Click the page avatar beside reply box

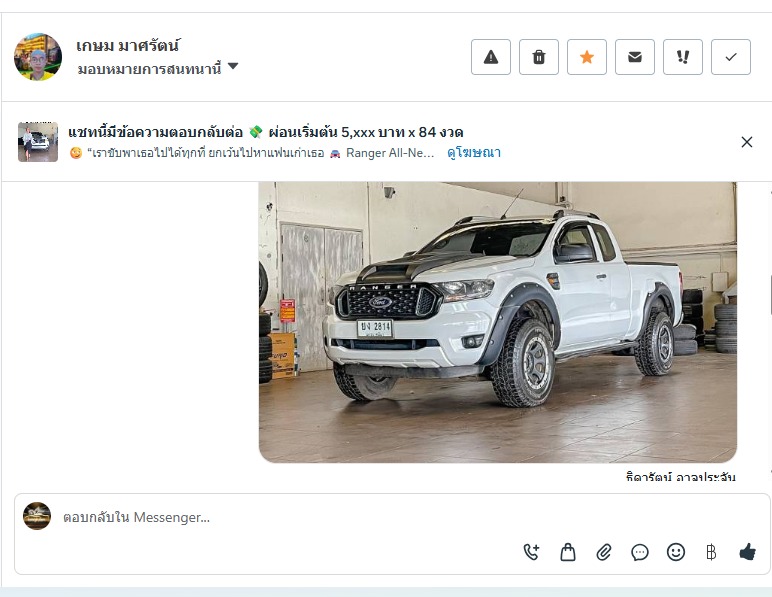tap(37, 516)
